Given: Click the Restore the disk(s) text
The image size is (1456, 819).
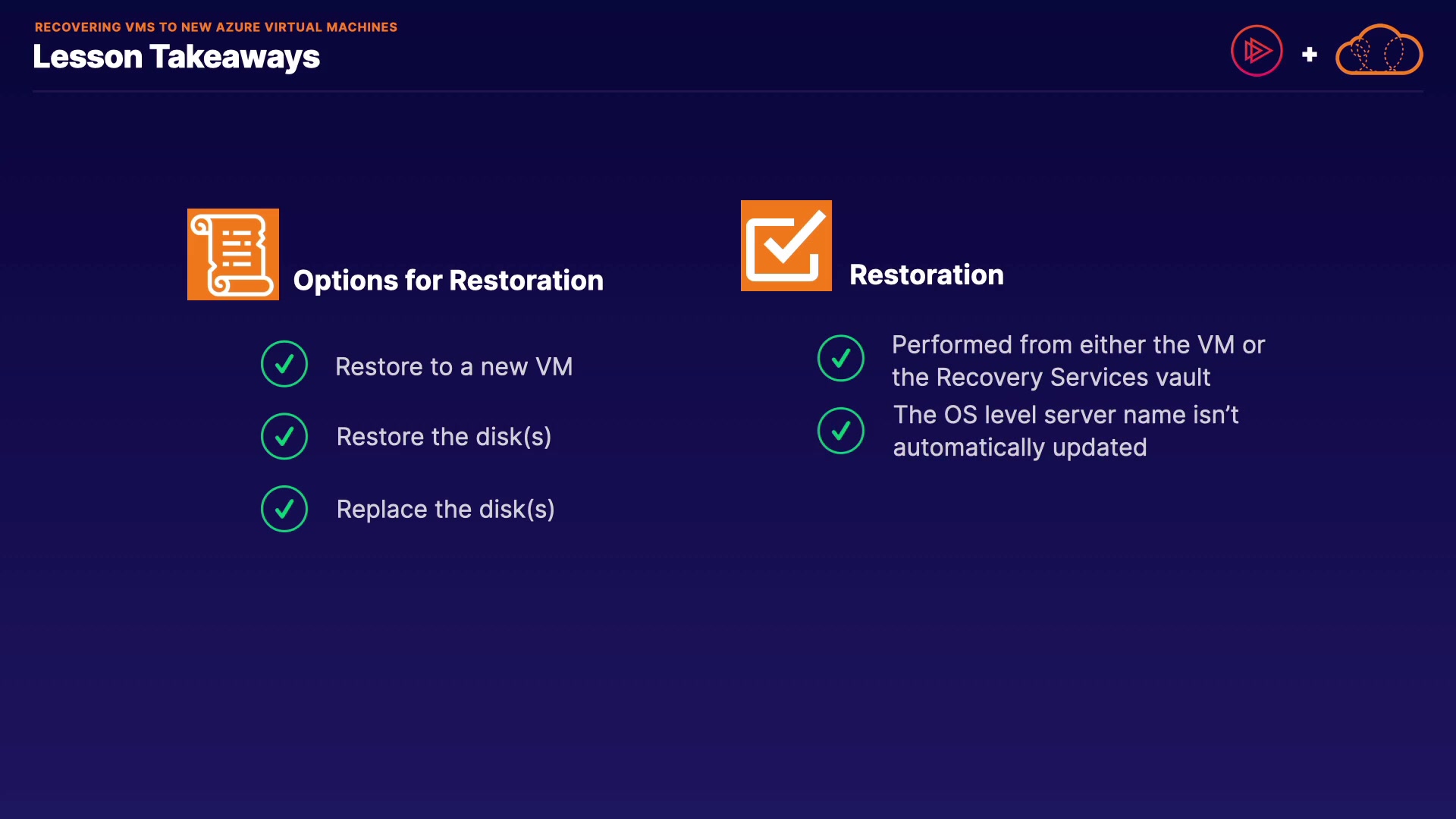Looking at the screenshot, I should pyautogui.click(x=444, y=437).
